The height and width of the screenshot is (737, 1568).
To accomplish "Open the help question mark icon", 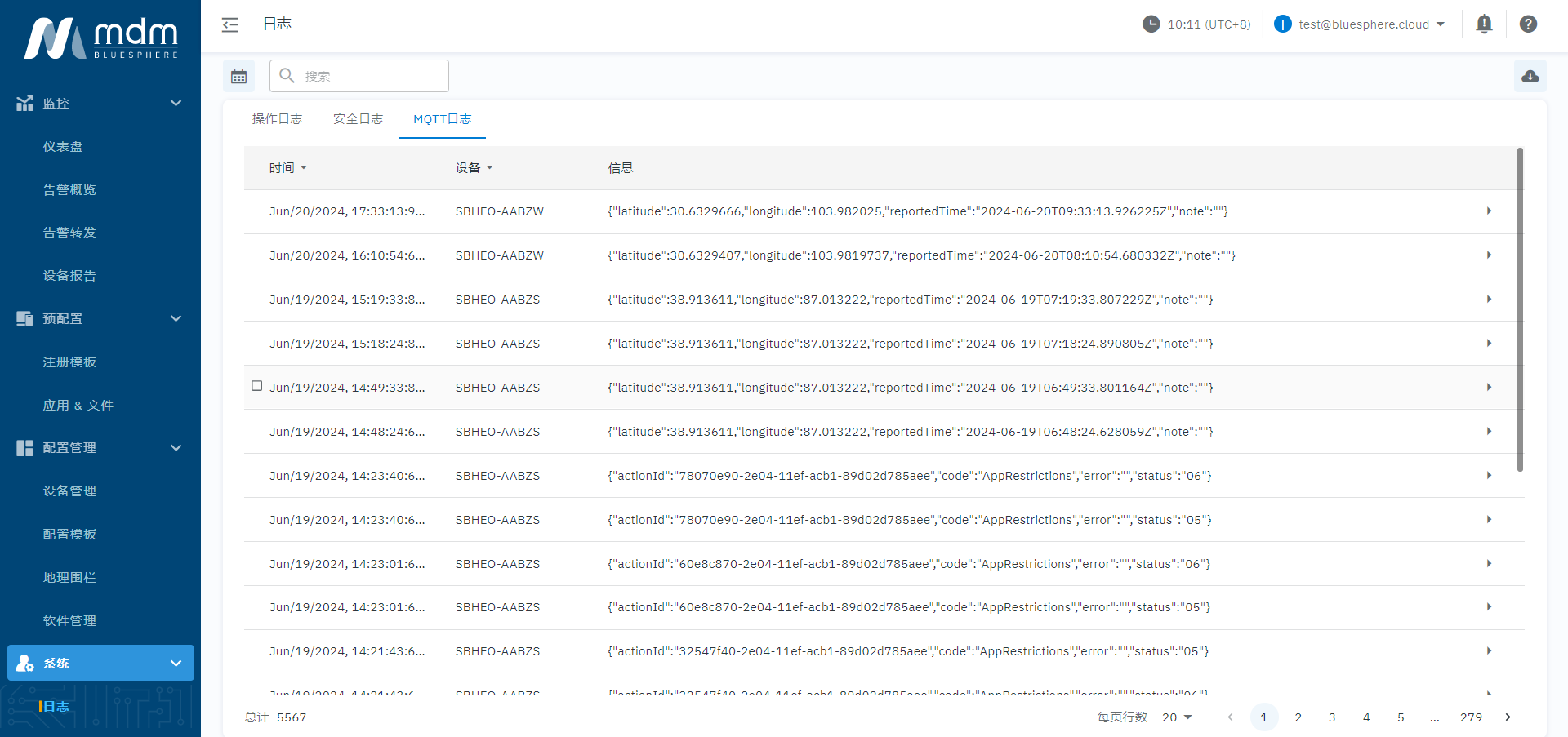I will point(1528,24).
